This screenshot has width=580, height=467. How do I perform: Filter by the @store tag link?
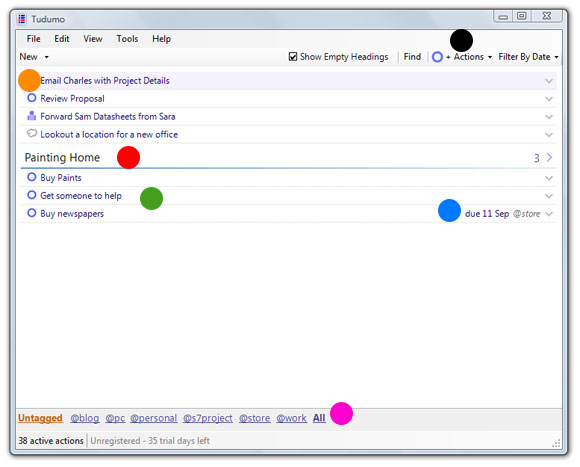click(254, 418)
